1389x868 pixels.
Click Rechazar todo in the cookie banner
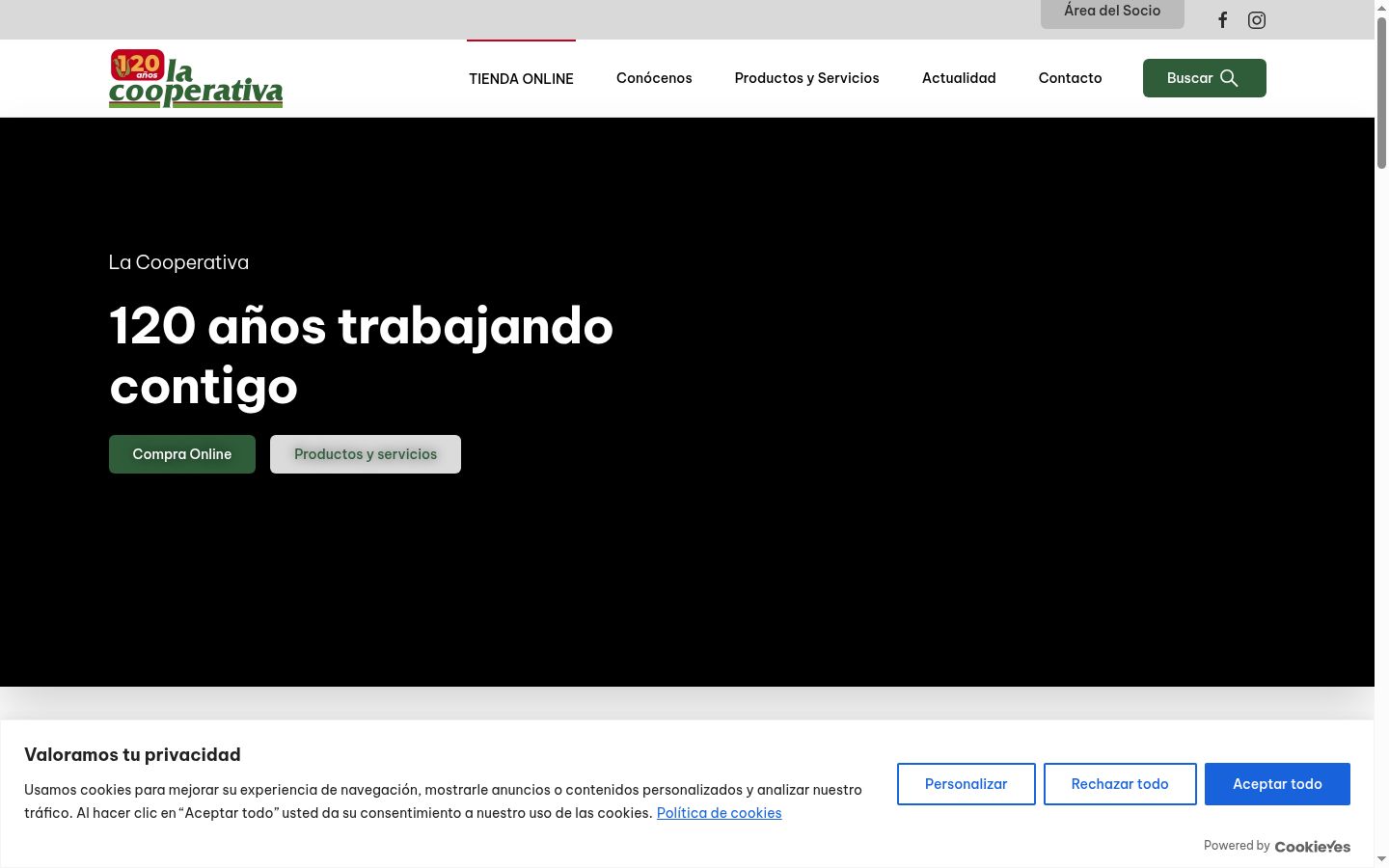[1120, 784]
